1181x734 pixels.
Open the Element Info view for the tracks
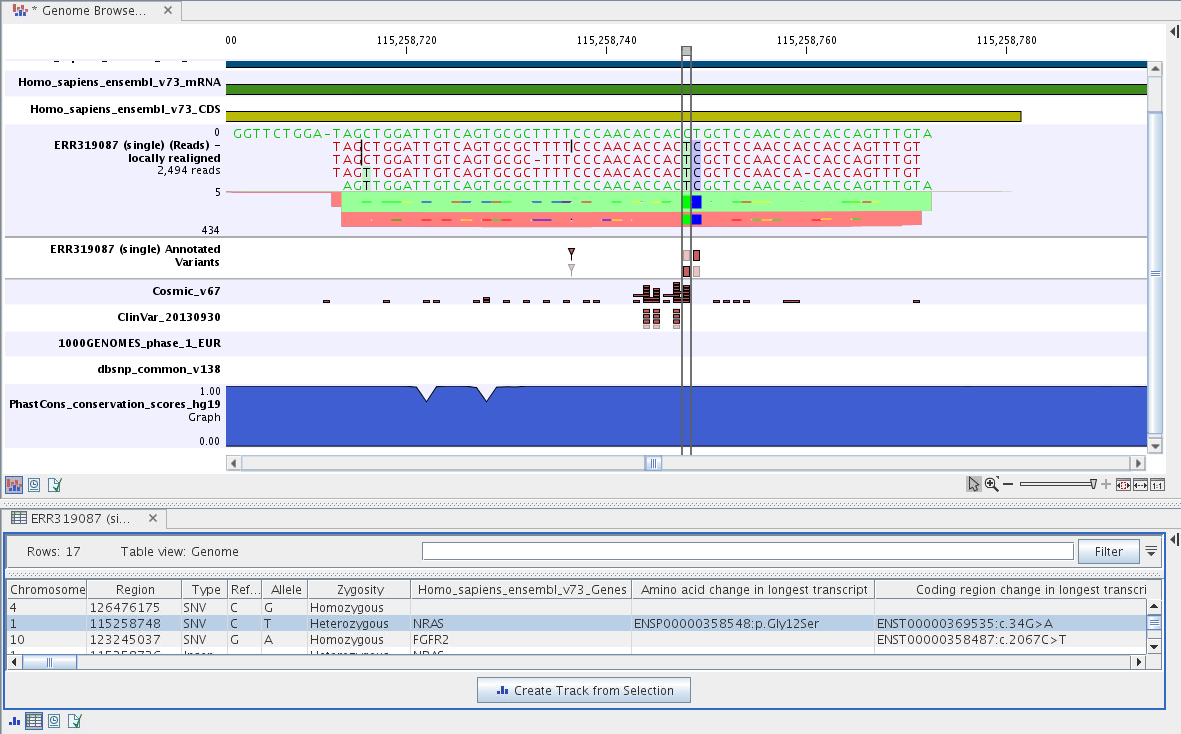(x=54, y=484)
